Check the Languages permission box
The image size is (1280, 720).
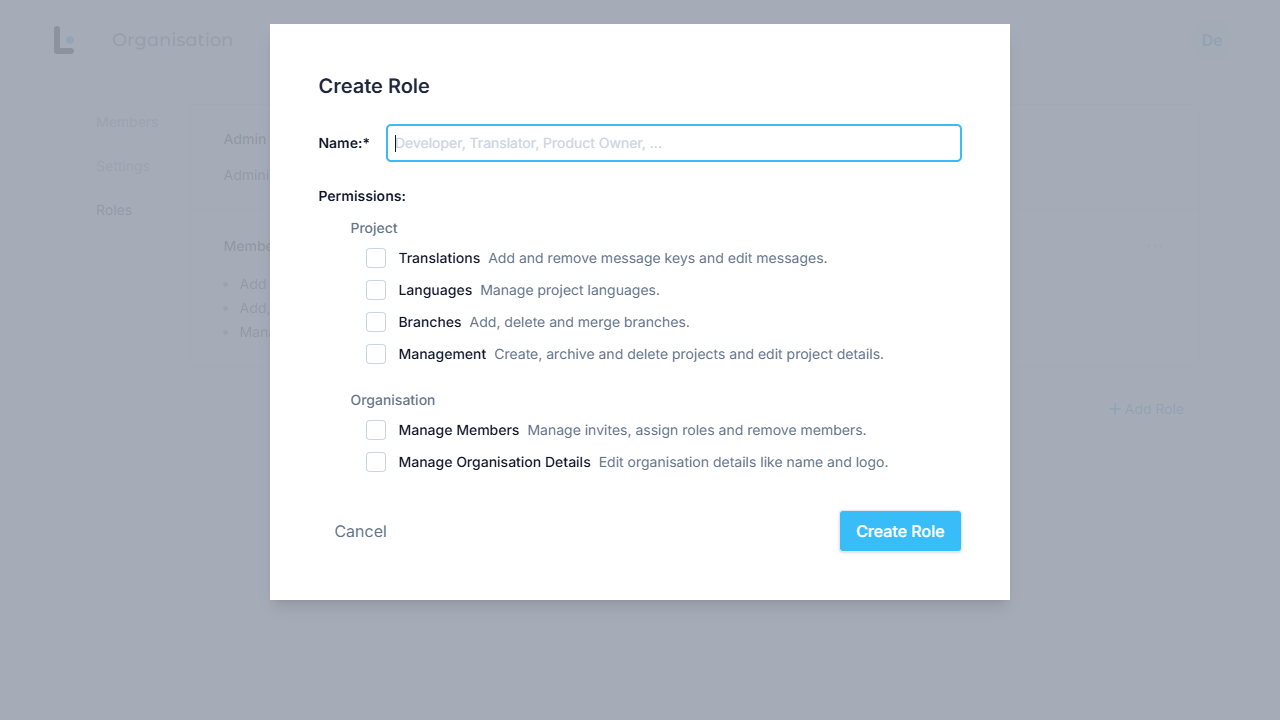click(376, 290)
